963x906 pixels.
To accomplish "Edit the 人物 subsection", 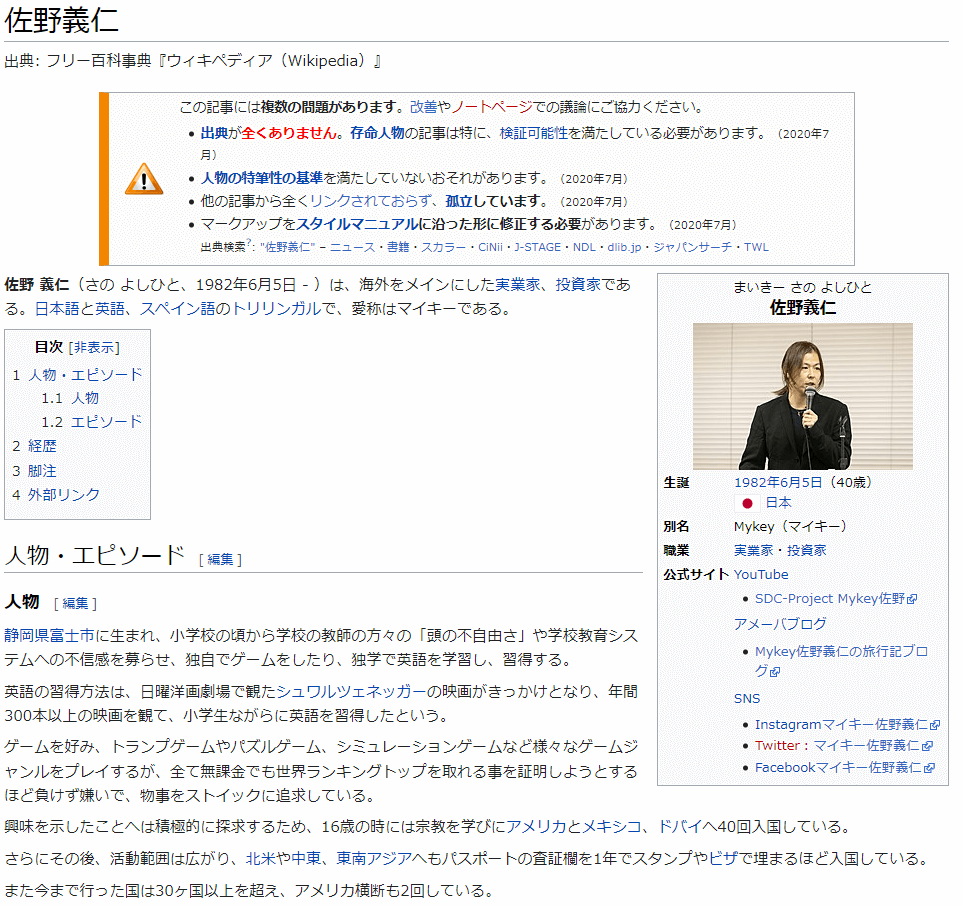I will (75, 603).
